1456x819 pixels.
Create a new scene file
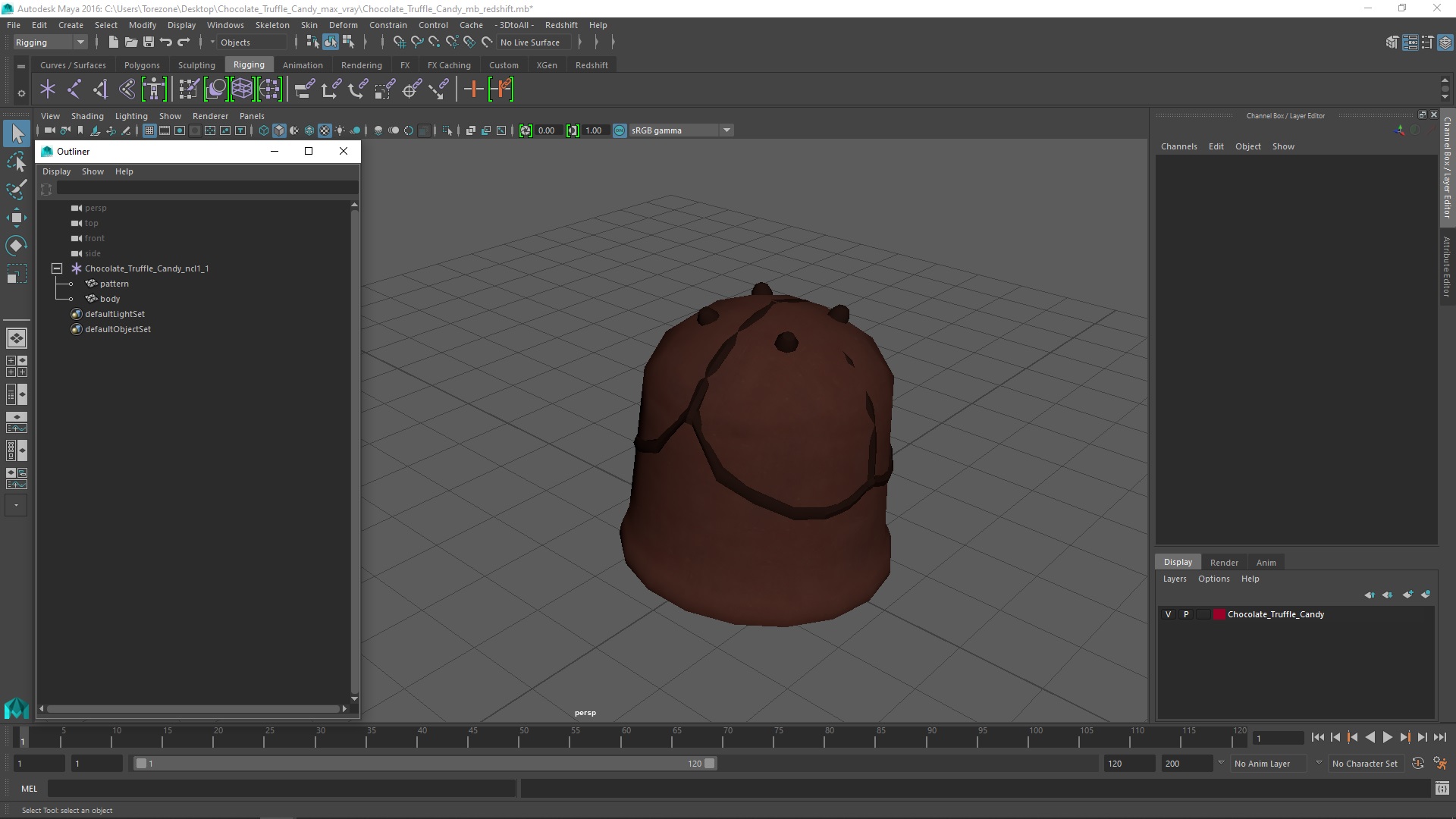113,42
